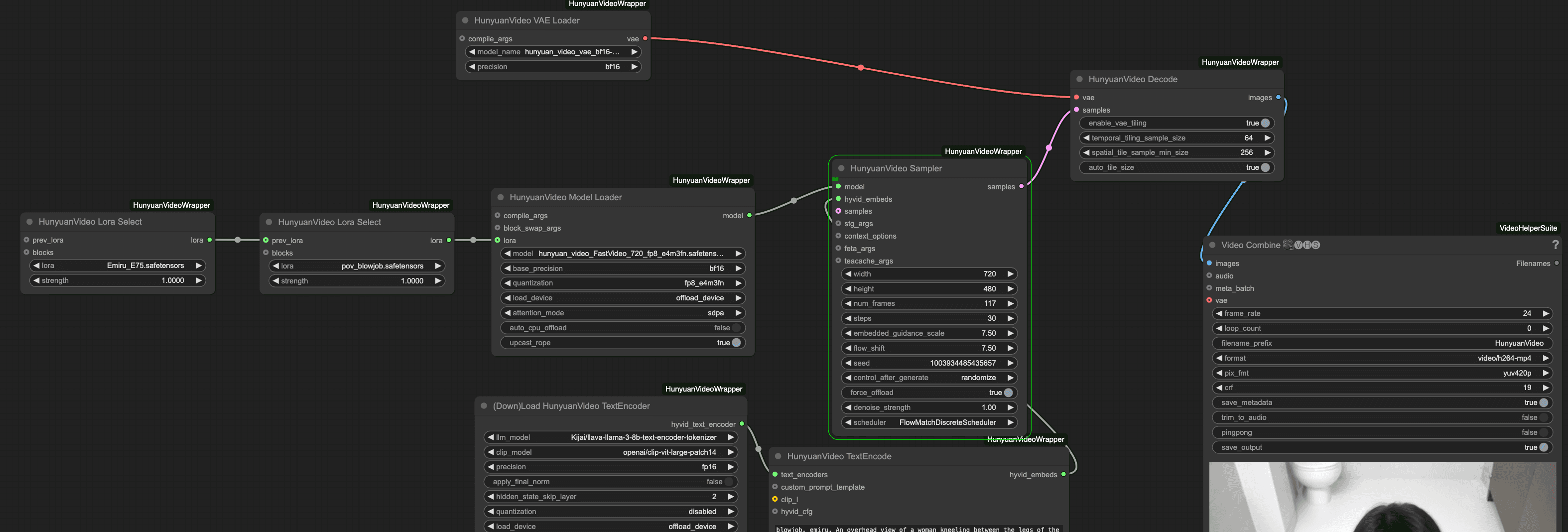This screenshot has width=1568, height=532.
Task: Click the model output port on Model Loader
Action: 749,216
